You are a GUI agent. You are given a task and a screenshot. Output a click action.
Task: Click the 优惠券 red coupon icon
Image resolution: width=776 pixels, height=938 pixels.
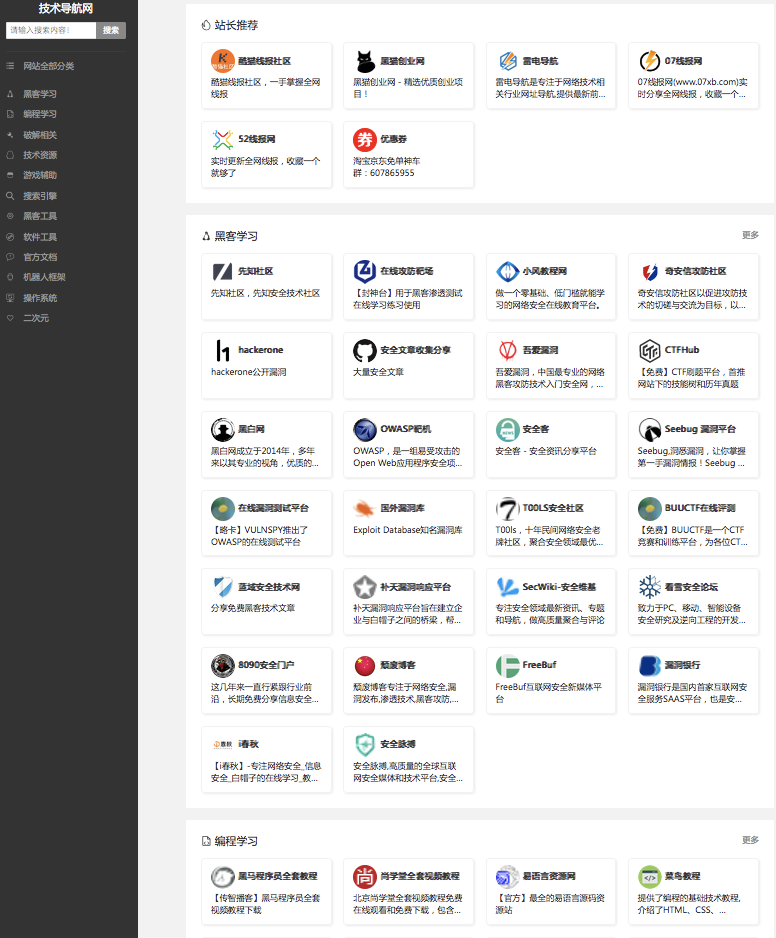365,139
